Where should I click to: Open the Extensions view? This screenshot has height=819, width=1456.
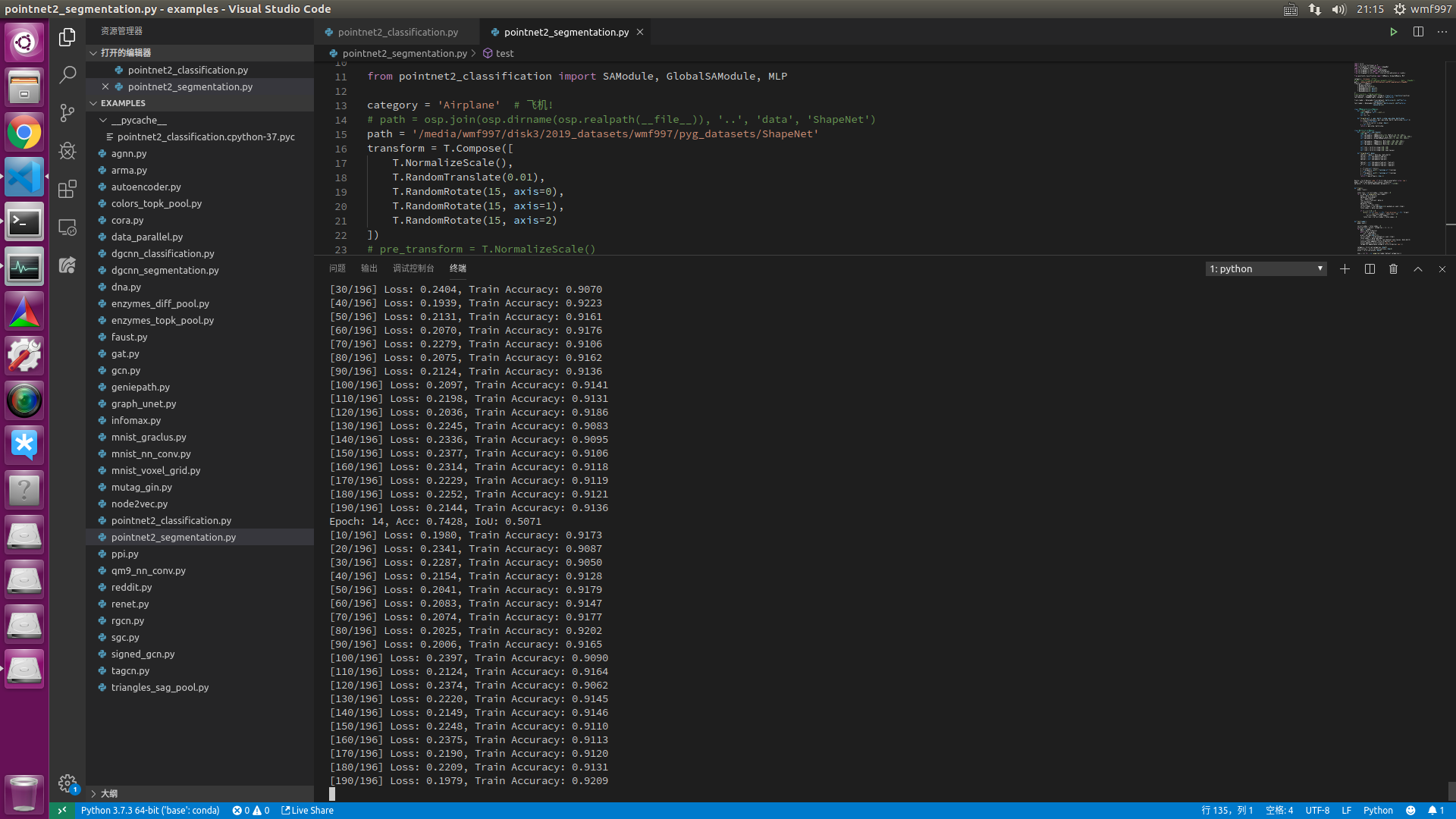tap(67, 188)
